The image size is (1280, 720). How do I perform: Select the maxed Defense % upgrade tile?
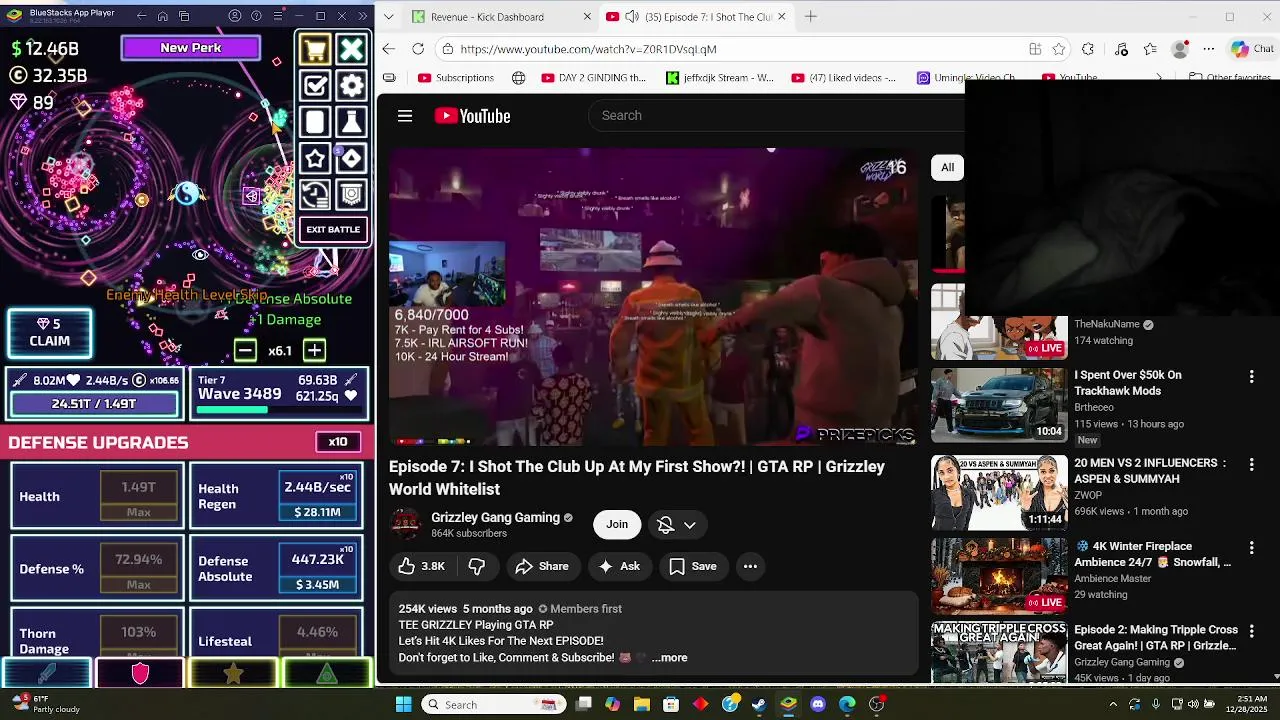click(x=97, y=568)
